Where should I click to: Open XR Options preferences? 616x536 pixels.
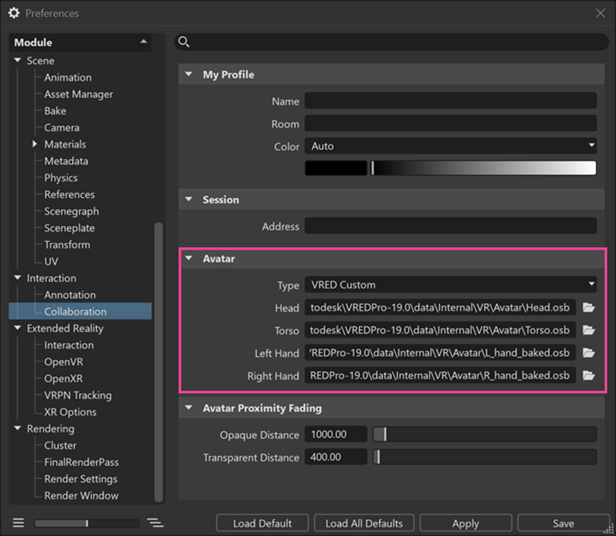tap(70, 412)
